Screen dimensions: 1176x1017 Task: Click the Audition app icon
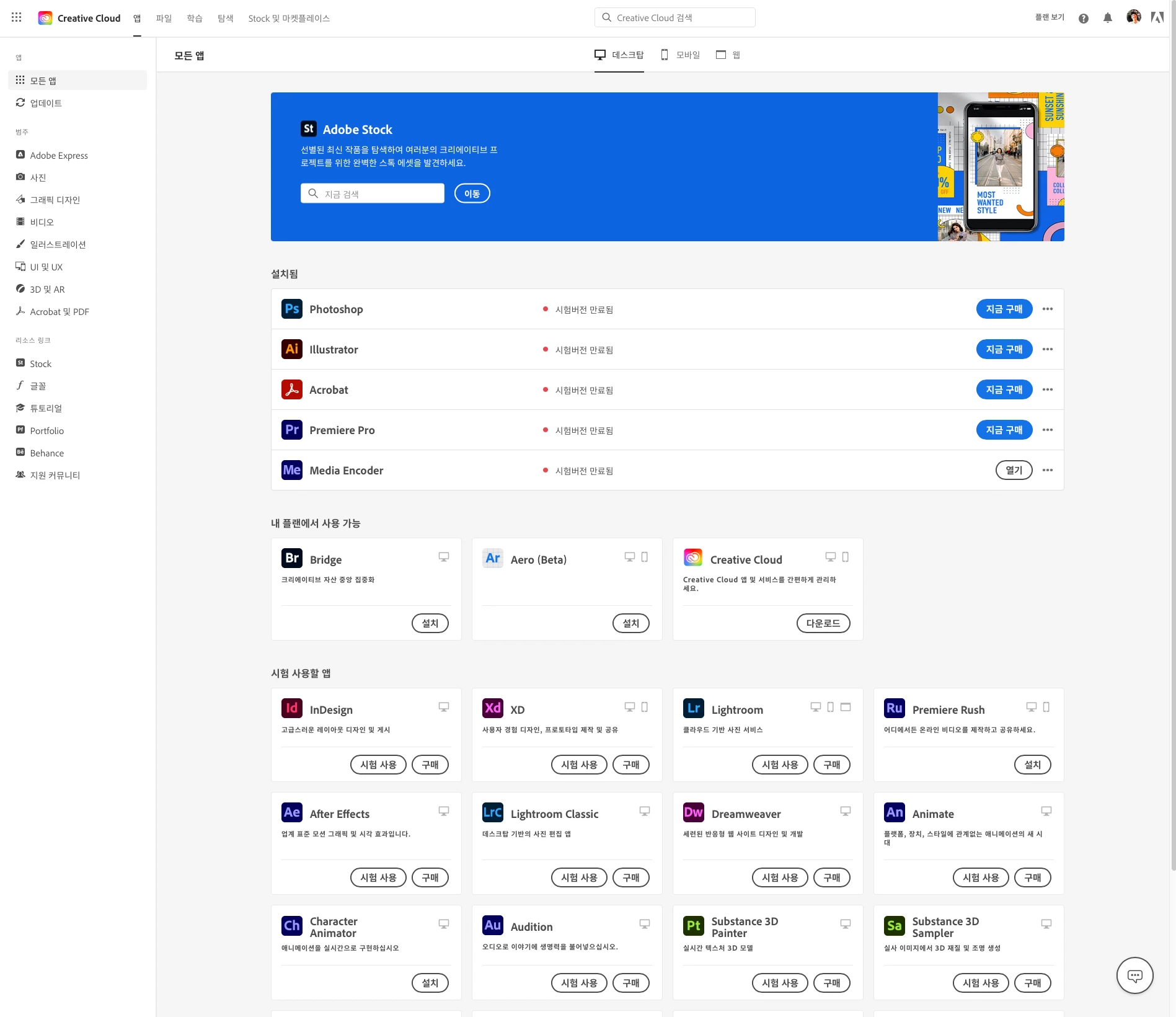click(493, 926)
